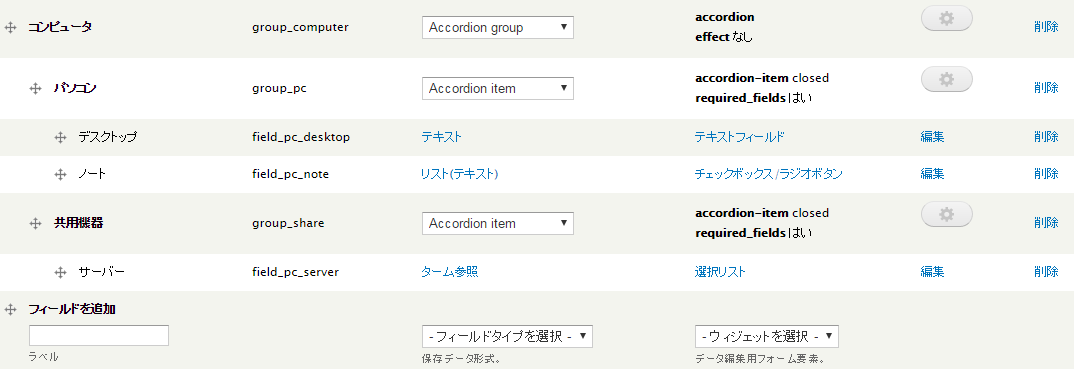Click drag handle beside パソコン row
1074x369 pixels.
(36, 88)
